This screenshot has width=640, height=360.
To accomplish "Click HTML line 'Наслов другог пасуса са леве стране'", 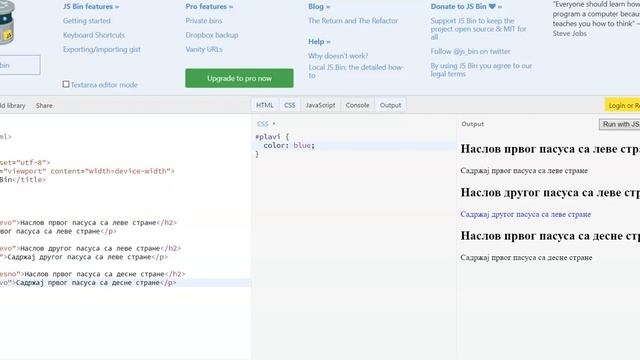I will pyautogui.click(x=91, y=248).
